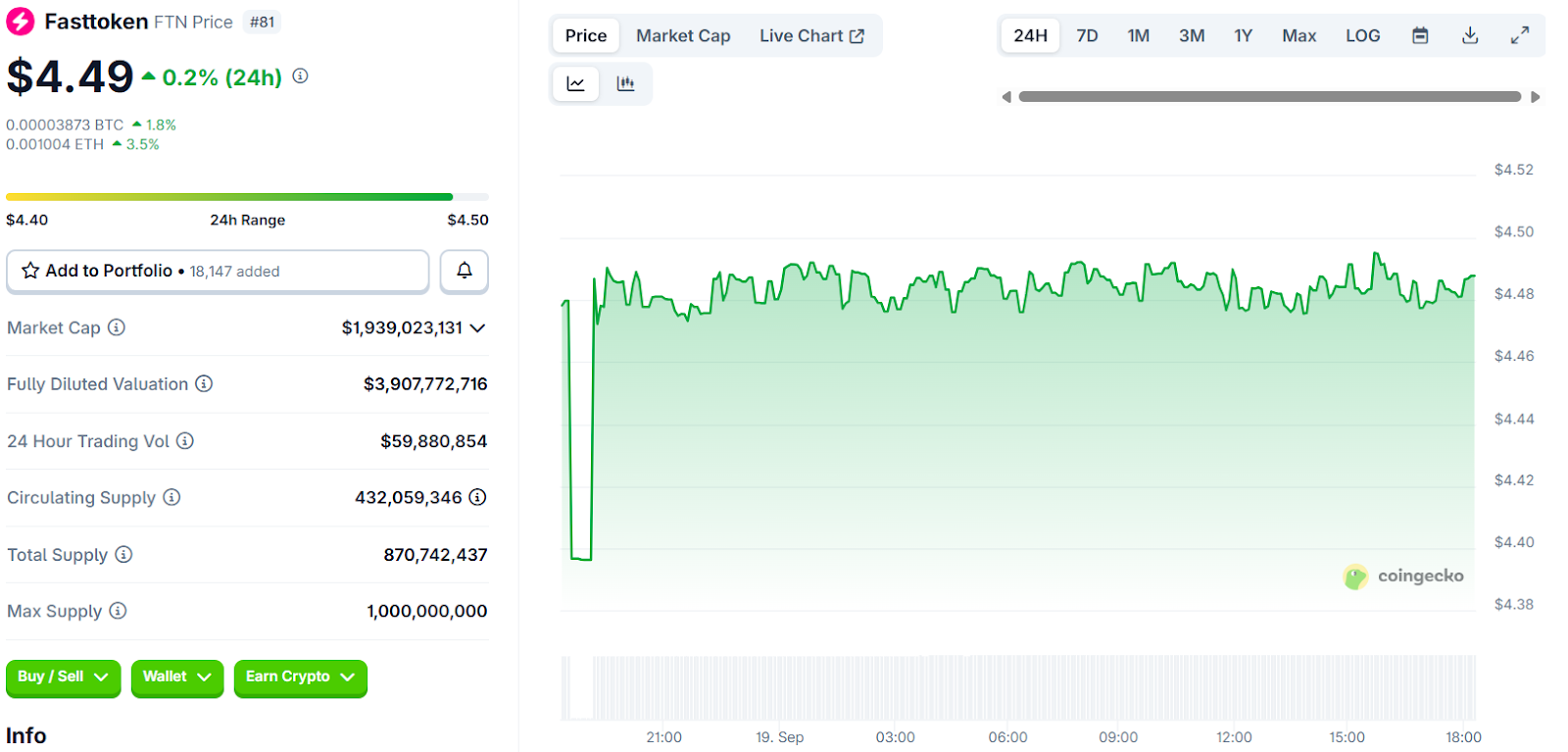
Task: Select the 1Y time range
Action: coord(1243,35)
